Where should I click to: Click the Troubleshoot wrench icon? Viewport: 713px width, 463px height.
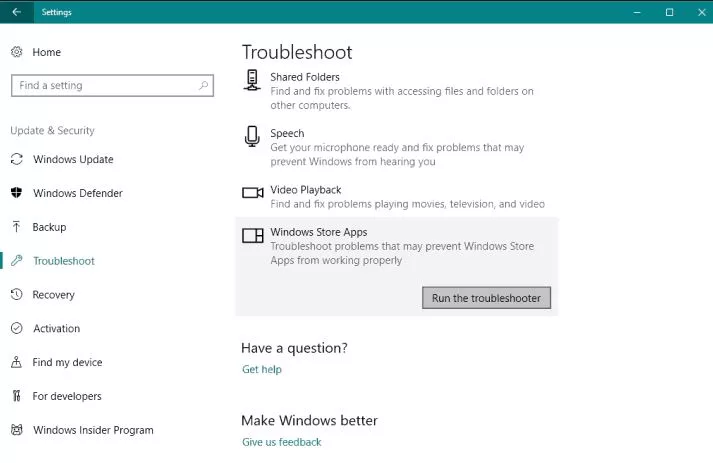coord(17,261)
